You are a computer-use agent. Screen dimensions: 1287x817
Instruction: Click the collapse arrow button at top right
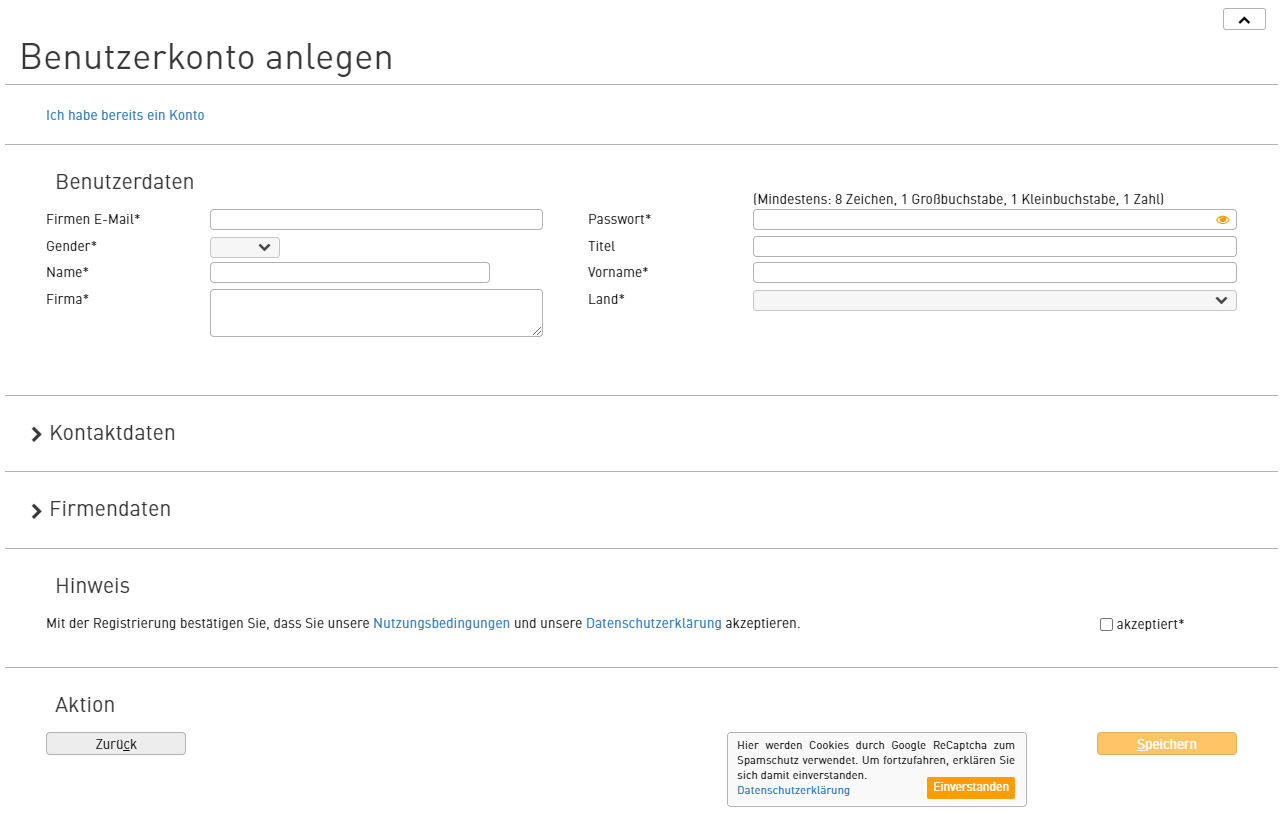tap(1244, 20)
